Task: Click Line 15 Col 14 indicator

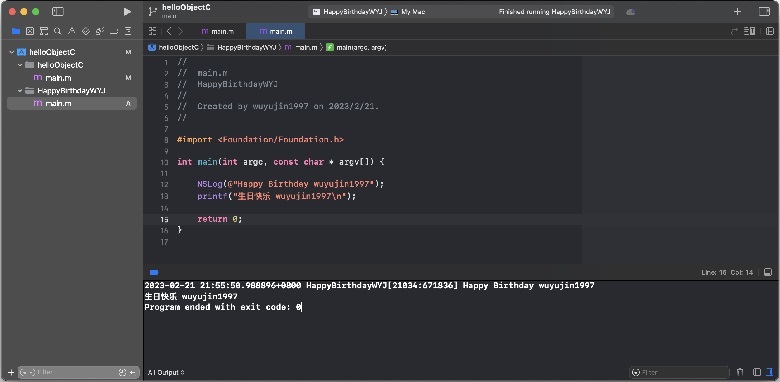Action: pos(727,273)
